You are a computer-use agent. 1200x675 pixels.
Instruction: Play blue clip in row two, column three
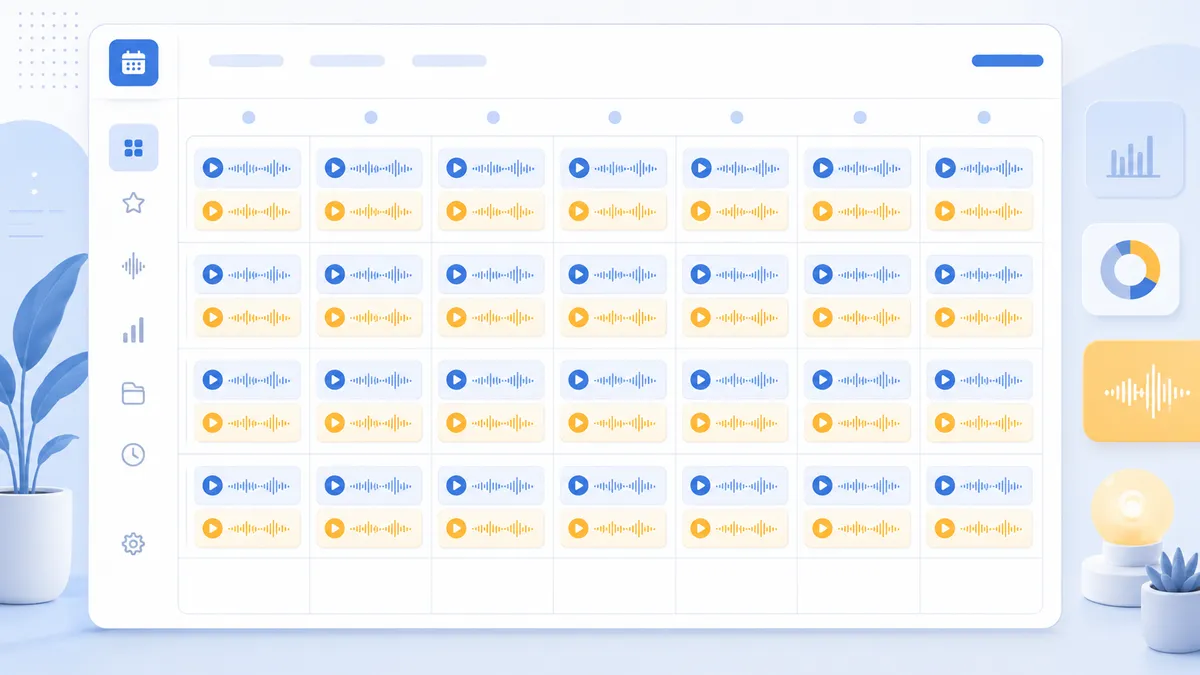click(456, 274)
